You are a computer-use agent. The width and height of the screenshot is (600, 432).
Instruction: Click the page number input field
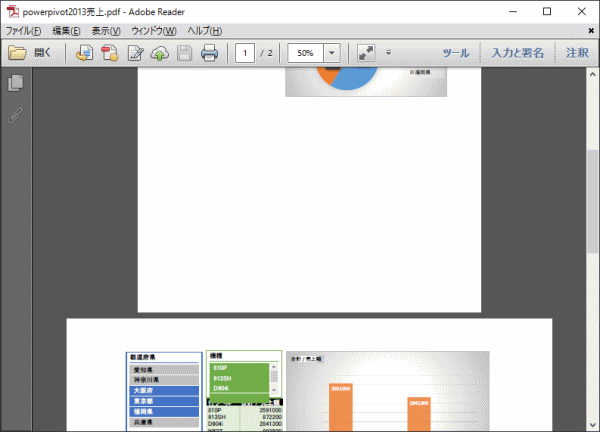pos(245,53)
